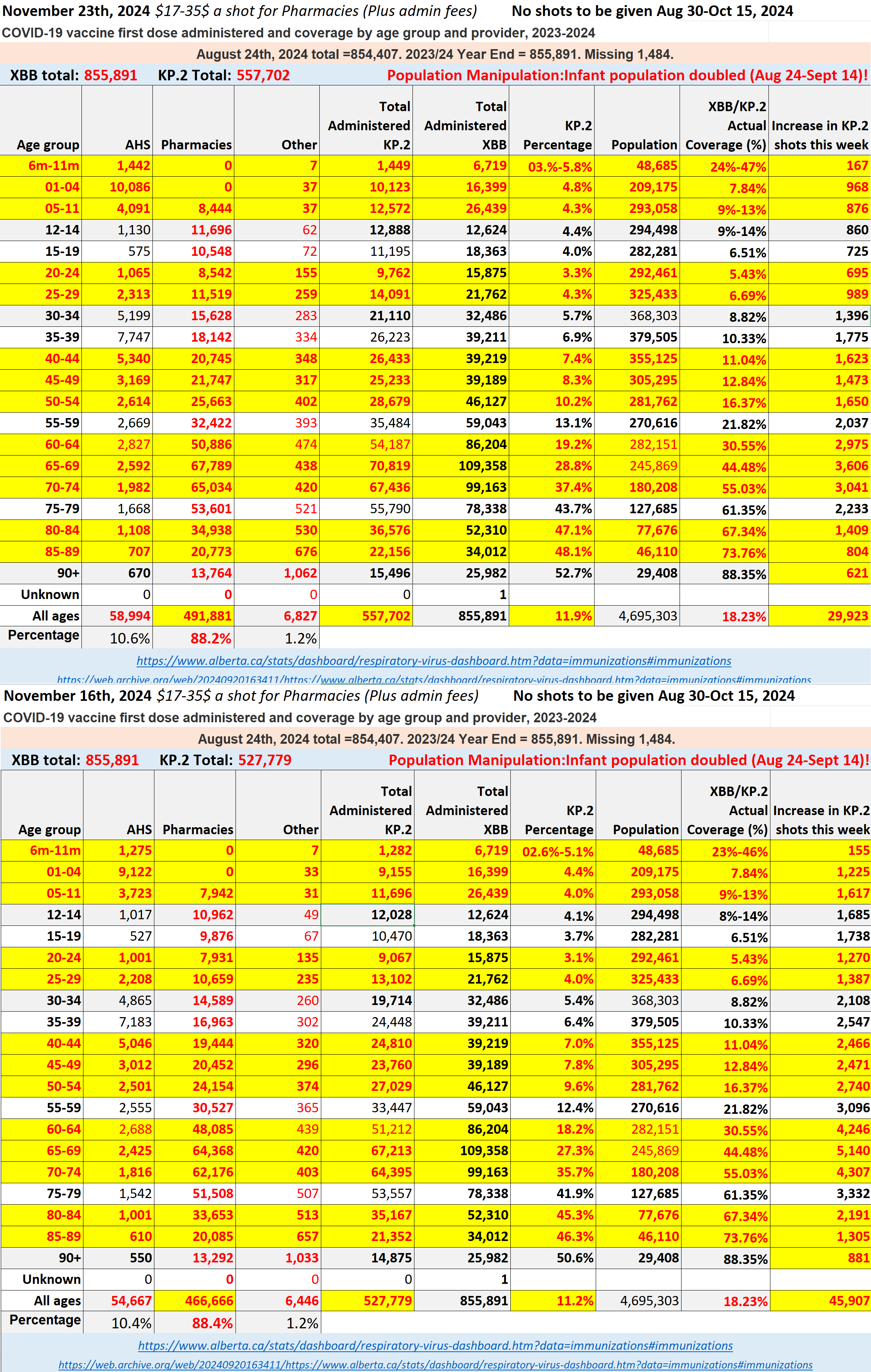Click coverage cell 24%-47%

click(725, 167)
